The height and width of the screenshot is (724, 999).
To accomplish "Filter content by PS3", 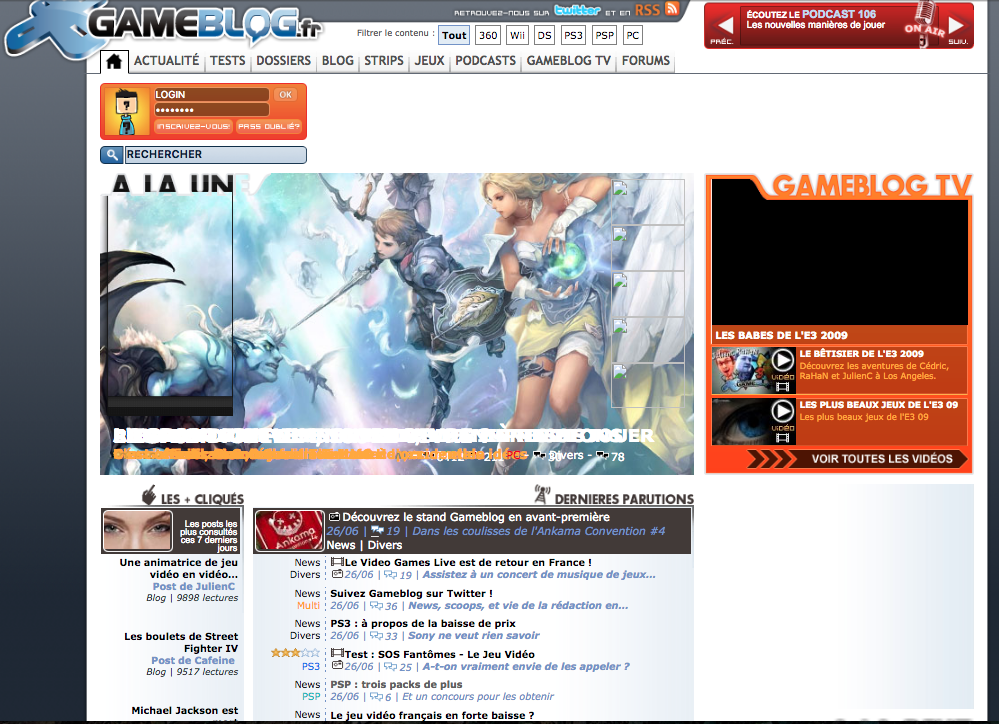I will [573, 36].
